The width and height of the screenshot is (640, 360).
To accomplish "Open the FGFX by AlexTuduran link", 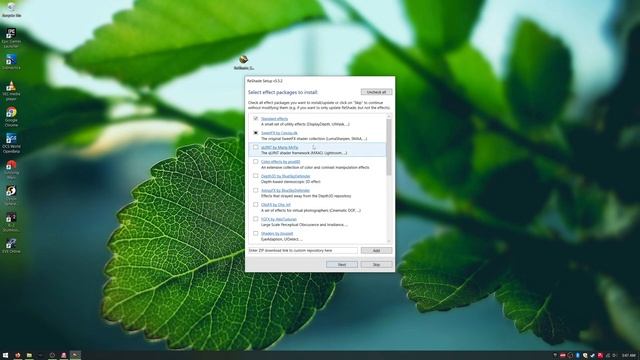I will [x=279, y=219].
